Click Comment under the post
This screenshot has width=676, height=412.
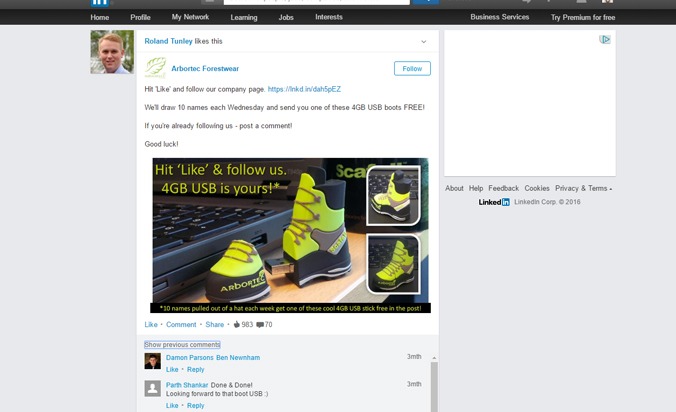tap(181, 325)
